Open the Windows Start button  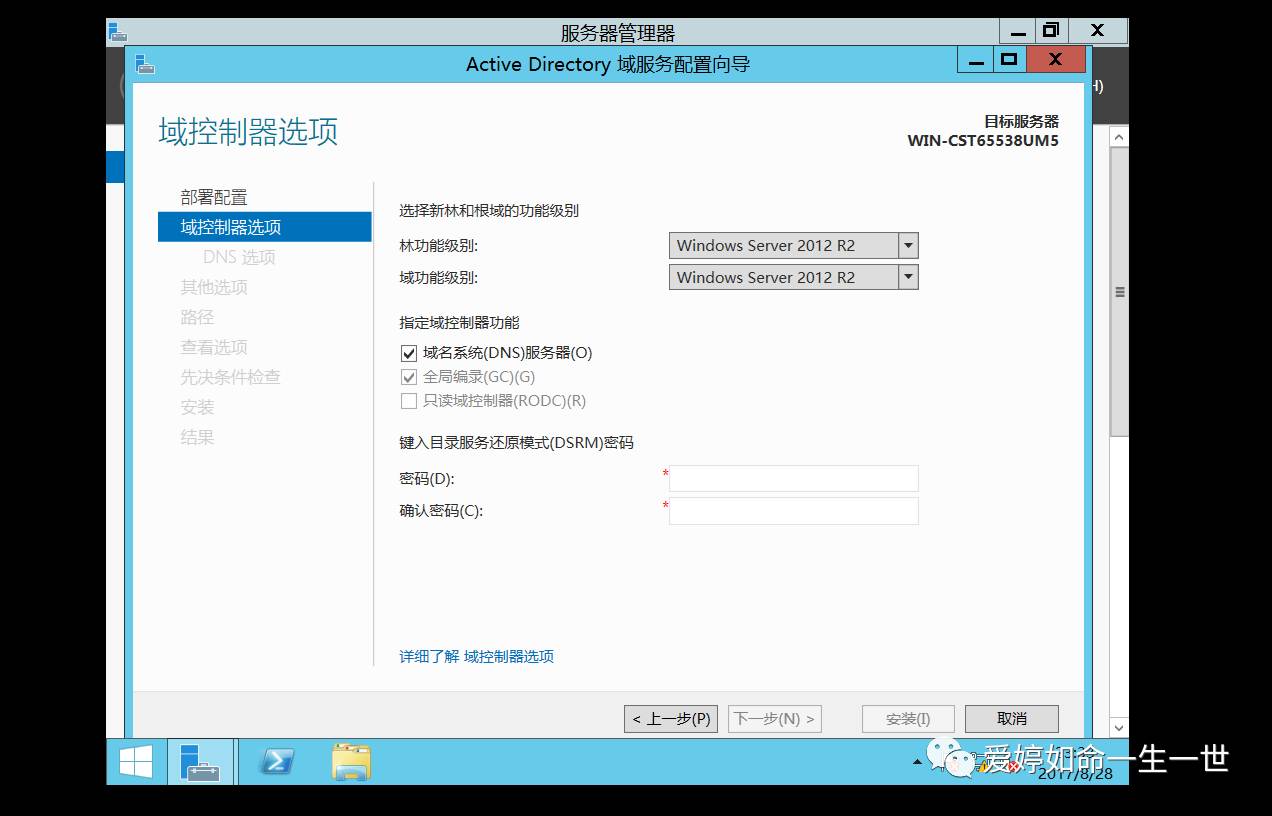tap(136, 762)
